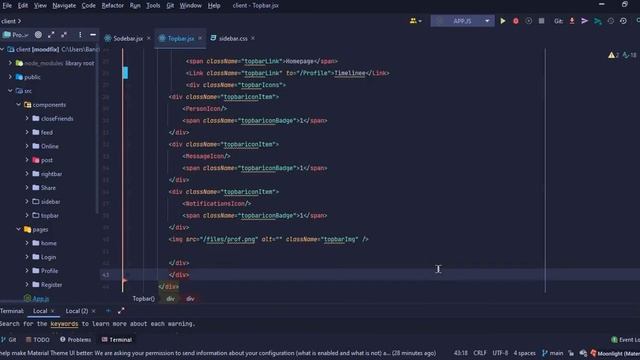Switch to the Sodebar.jsx editor tab
640x360 pixels.
click(127, 38)
